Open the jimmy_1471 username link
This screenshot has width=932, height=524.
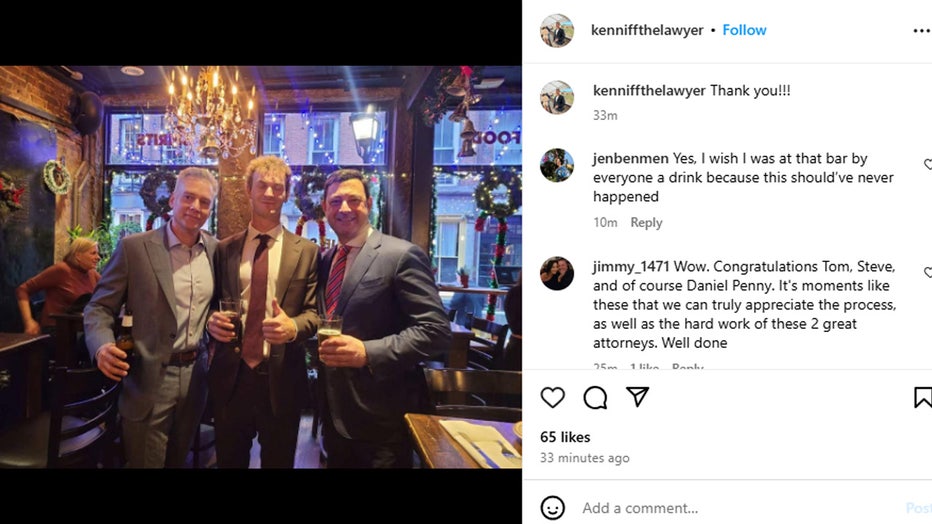pos(631,267)
